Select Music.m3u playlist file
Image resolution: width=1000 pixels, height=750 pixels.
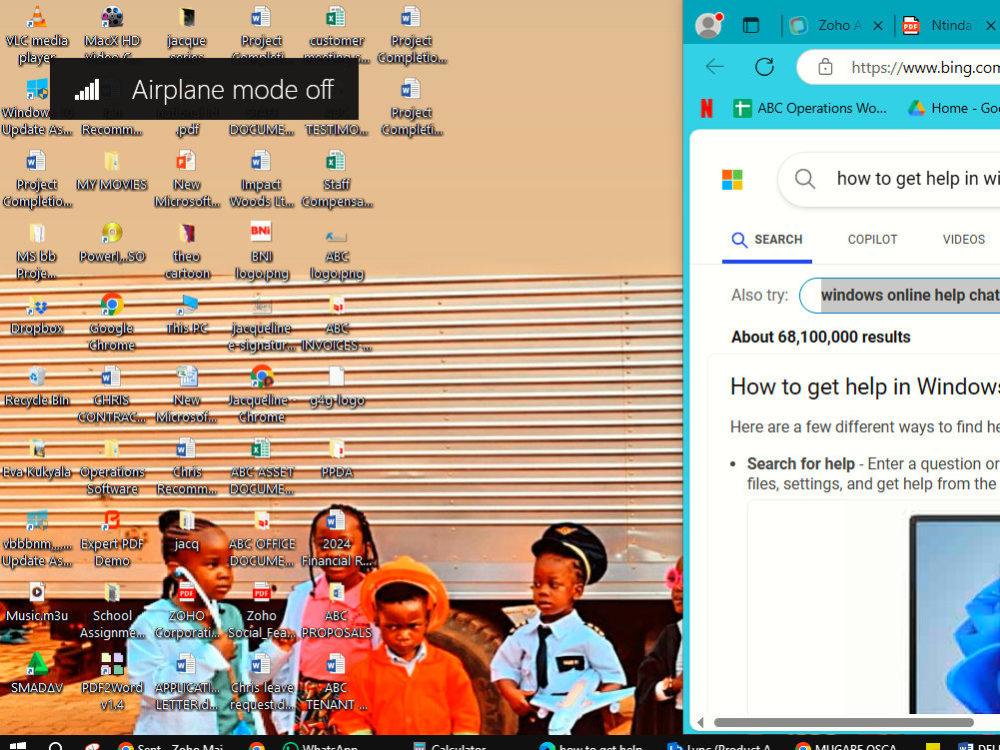37,603
